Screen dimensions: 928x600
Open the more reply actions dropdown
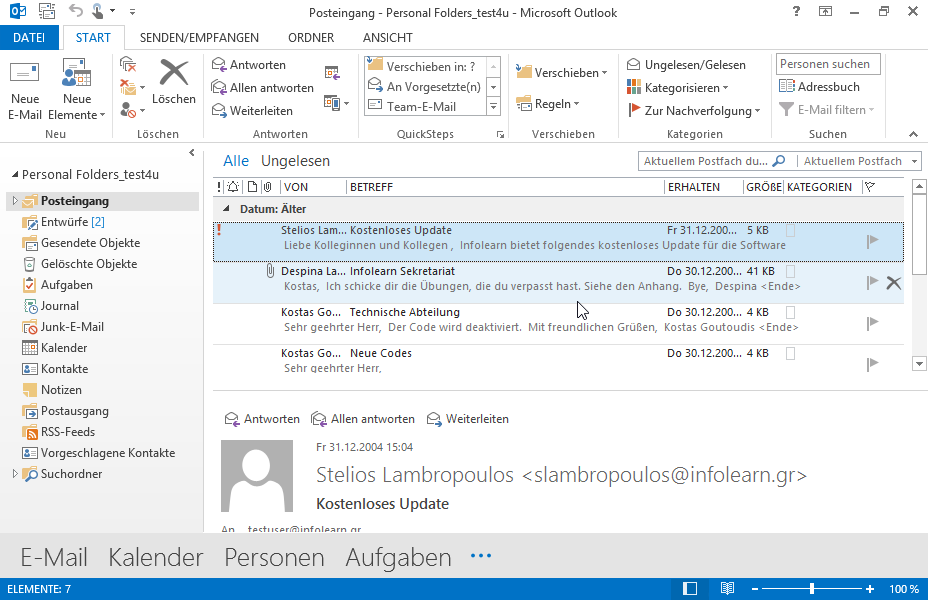(x=336, y=103)
